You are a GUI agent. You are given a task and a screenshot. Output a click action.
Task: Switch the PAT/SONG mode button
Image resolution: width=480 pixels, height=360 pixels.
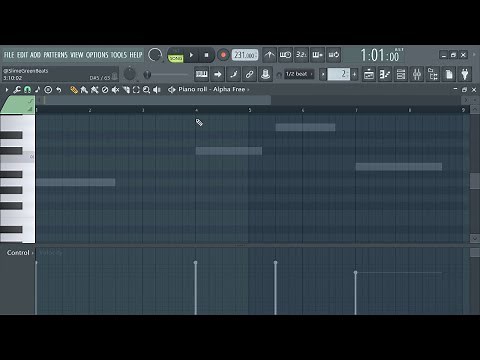(x=176, y=55)
